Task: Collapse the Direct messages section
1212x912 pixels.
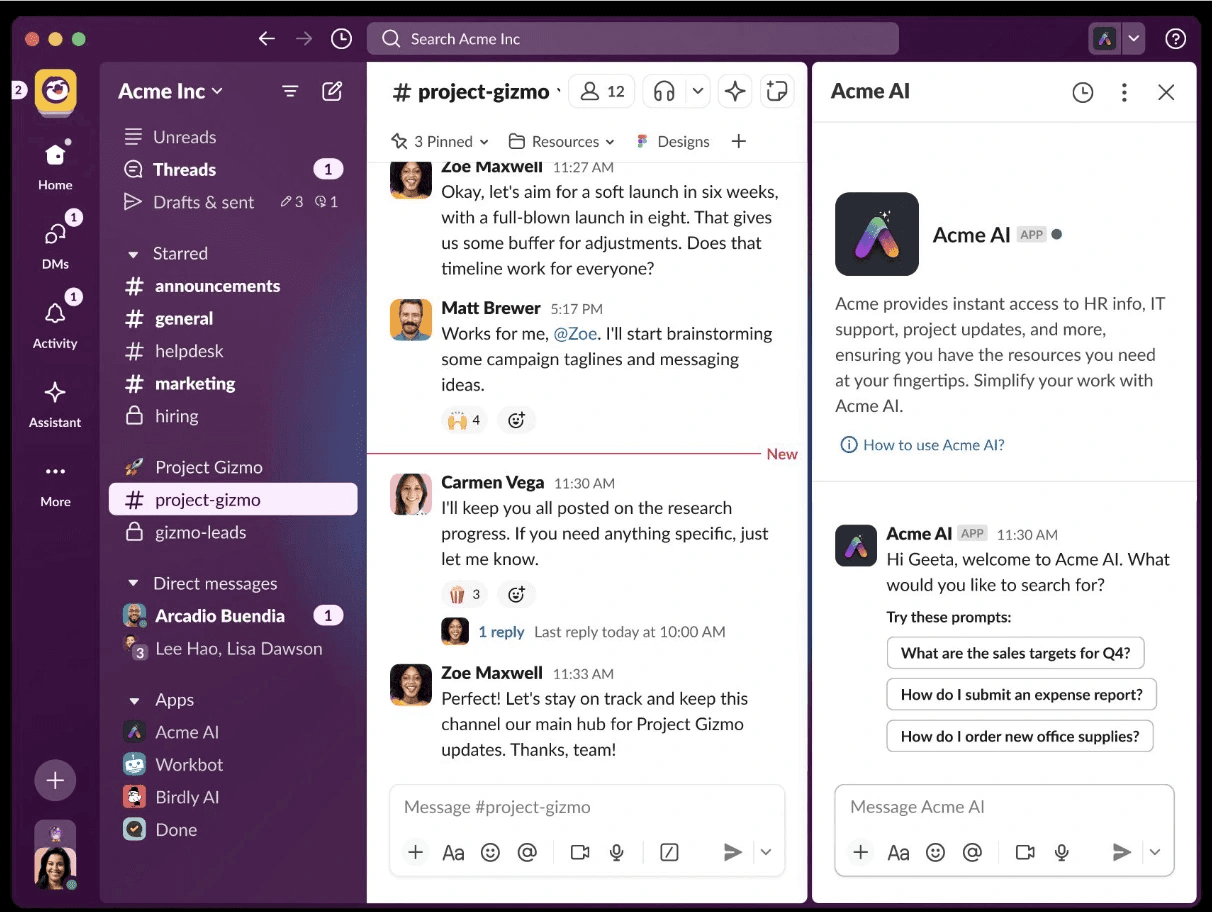Action: [133, 584]
